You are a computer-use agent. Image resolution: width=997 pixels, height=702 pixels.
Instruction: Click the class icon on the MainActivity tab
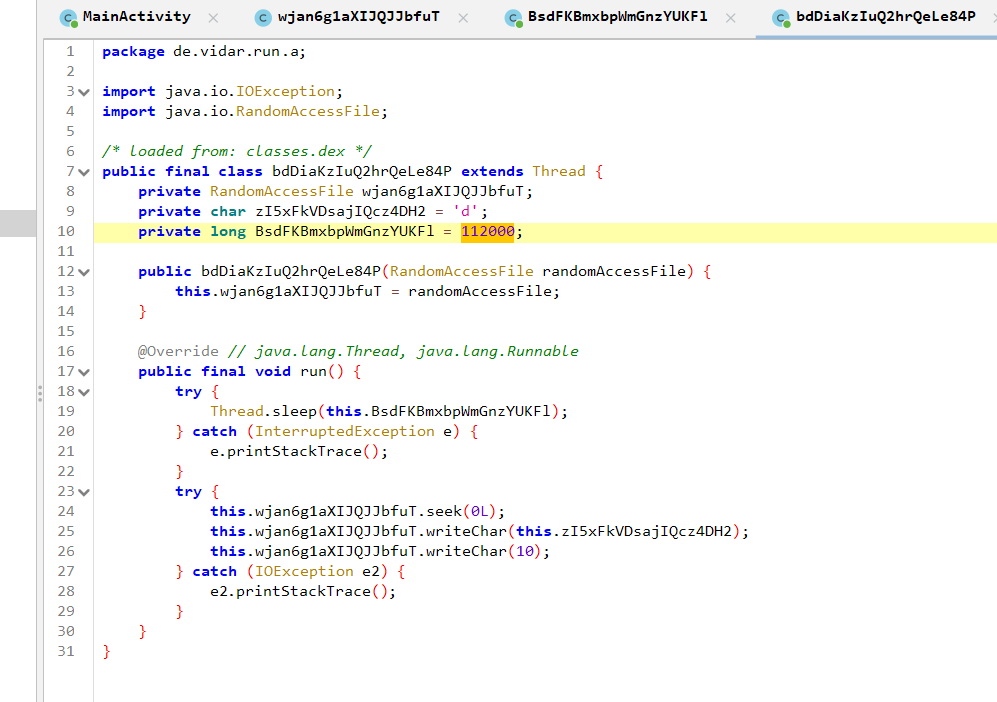(x=68, y=17)
